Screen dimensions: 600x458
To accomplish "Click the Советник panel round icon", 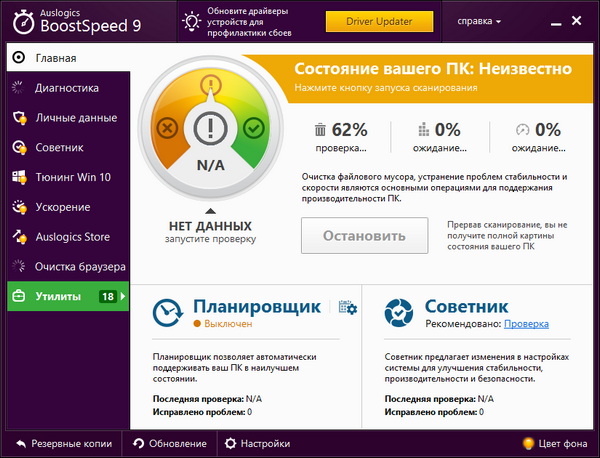I will tap(399, 313).
